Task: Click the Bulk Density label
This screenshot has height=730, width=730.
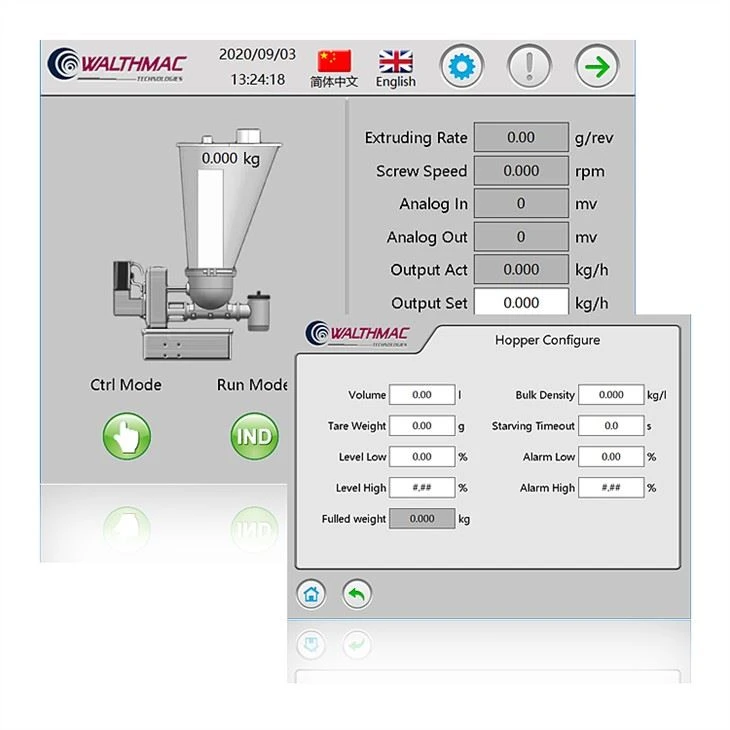Action: point(545,395)
